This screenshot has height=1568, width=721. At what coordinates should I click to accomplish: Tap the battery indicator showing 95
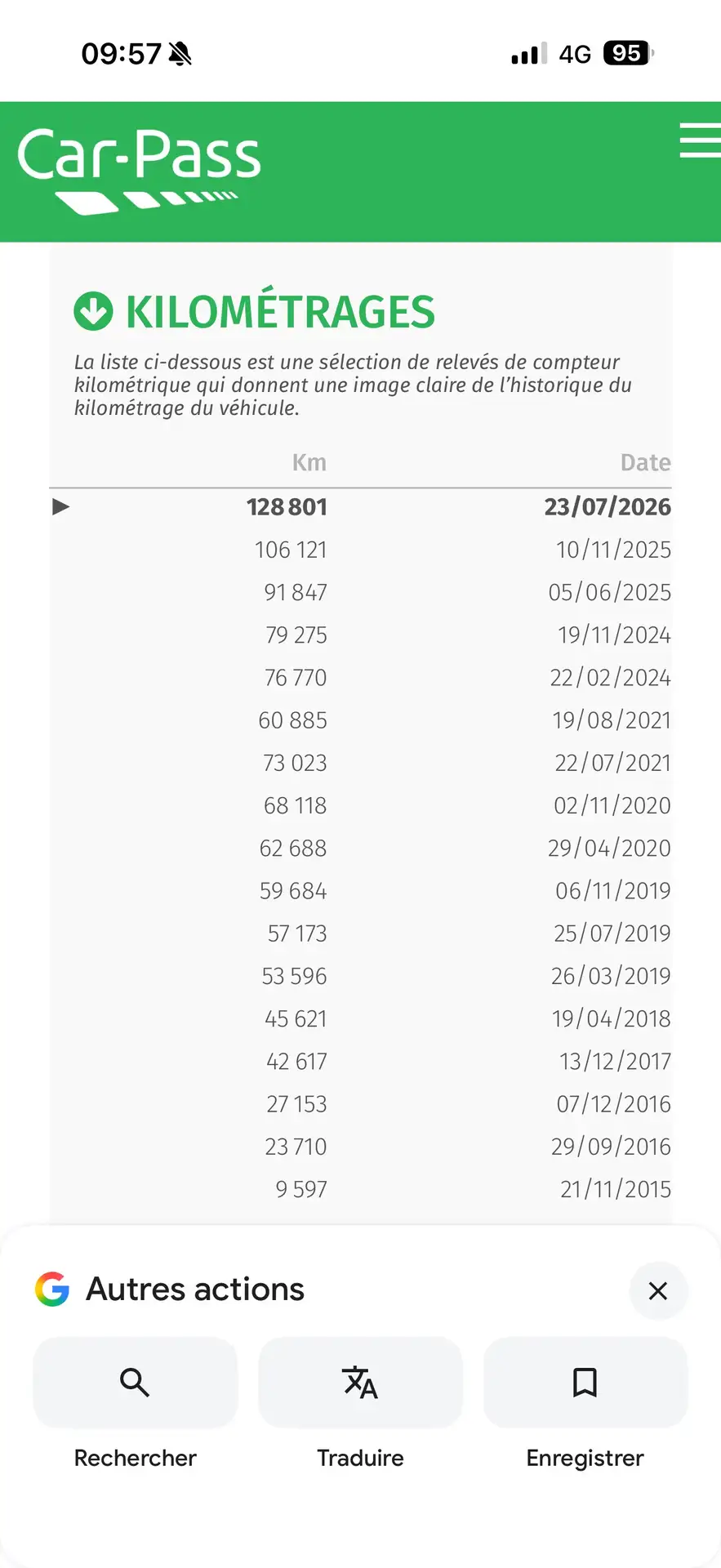coord(629,53)
